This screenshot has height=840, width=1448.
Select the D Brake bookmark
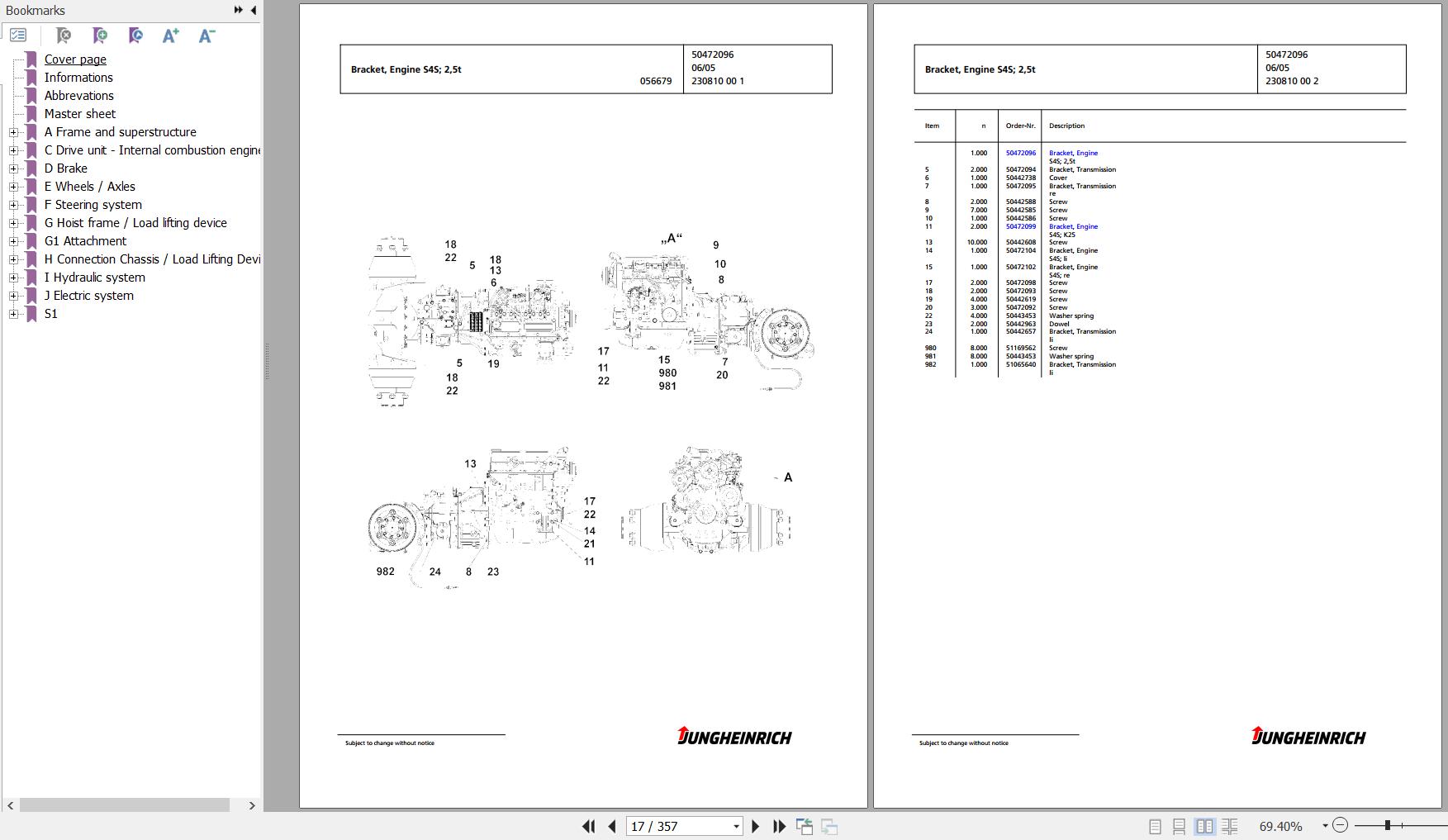point(66,168)
